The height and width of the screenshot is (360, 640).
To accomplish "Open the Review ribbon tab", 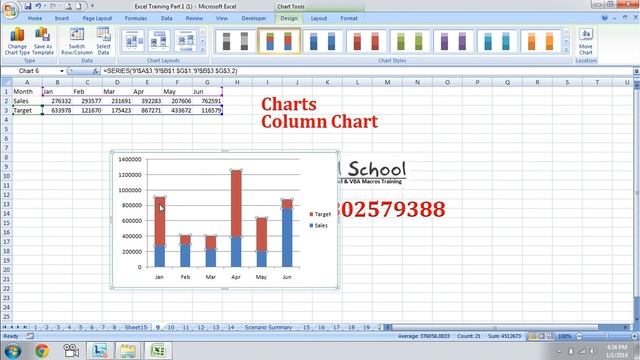I will [x=194, y=18].
